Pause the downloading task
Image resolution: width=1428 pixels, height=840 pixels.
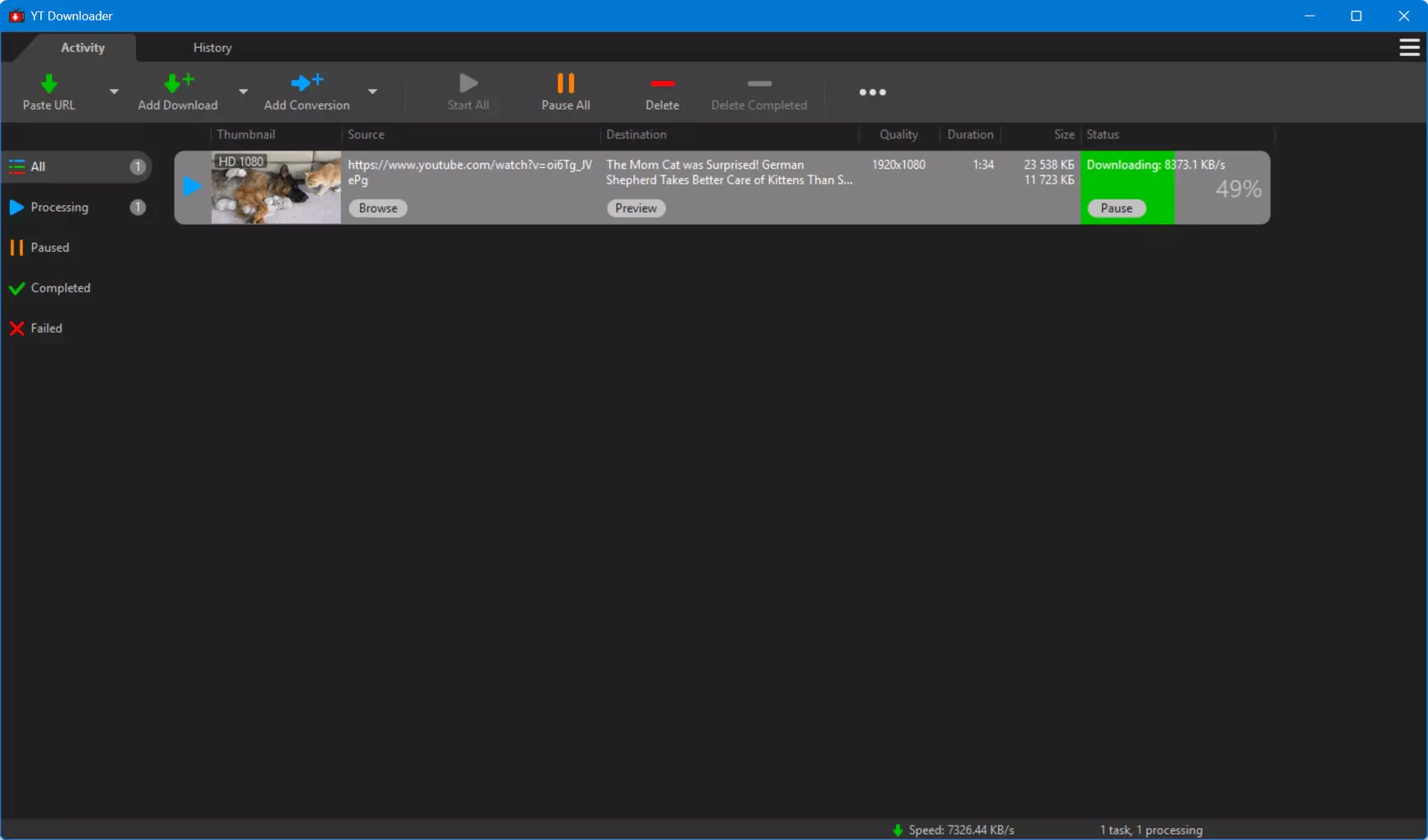point(1117,208)
